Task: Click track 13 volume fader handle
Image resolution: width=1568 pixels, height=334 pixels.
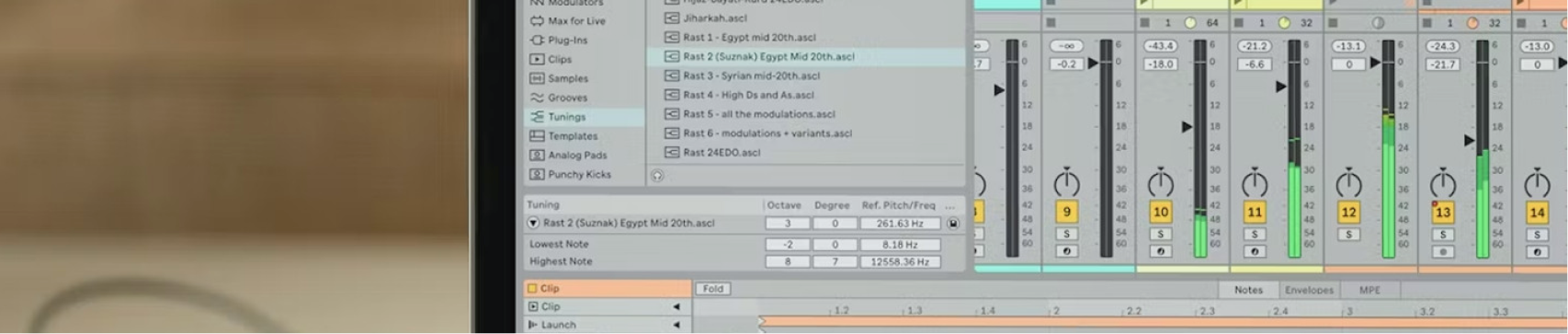Action: tap(1469, 141)
